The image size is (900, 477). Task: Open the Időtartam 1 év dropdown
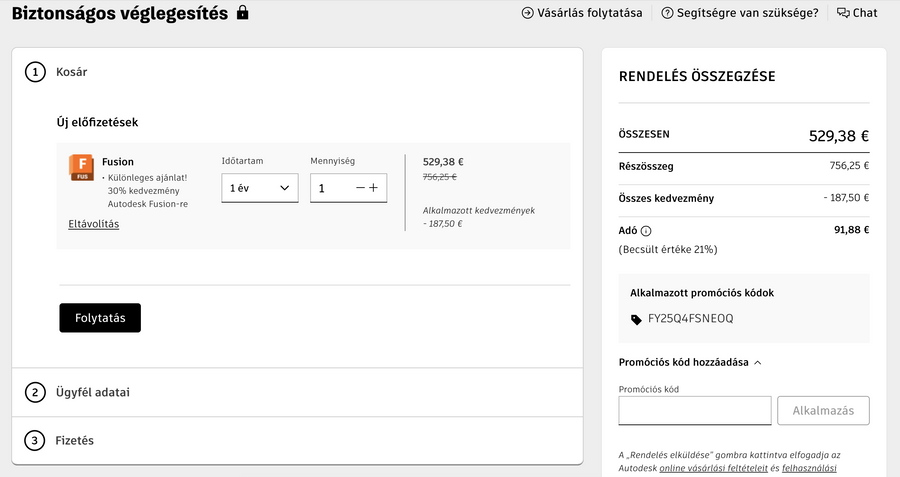259,187
